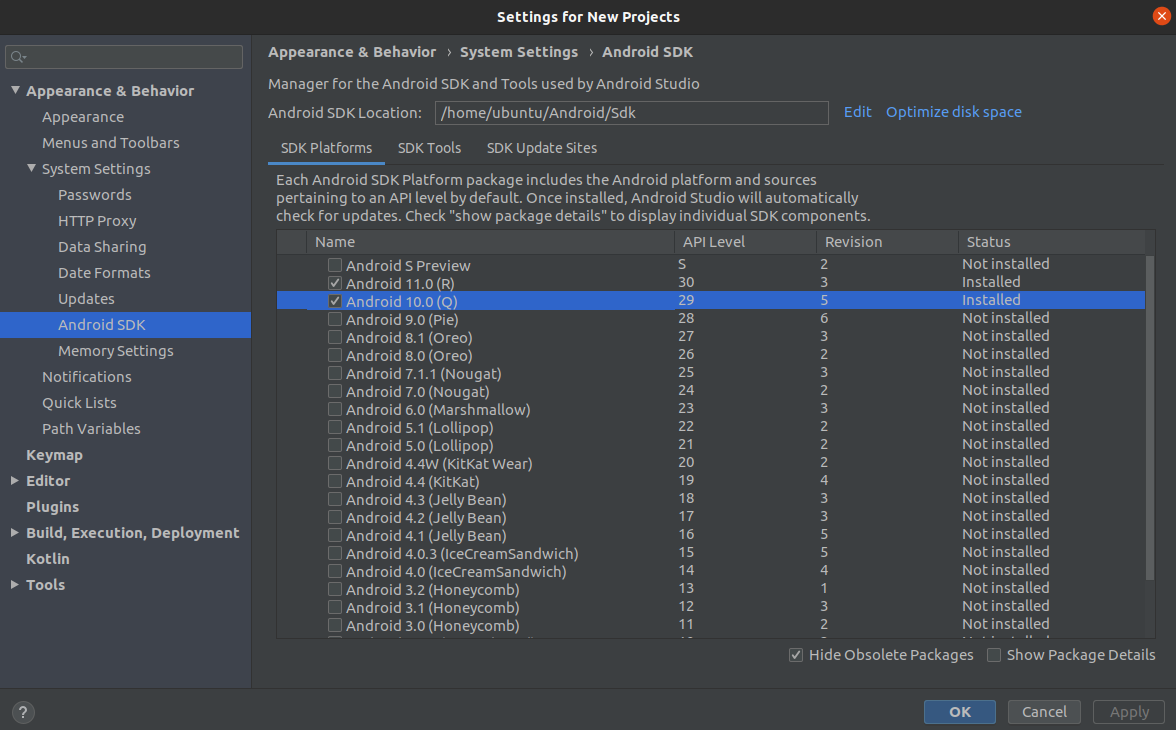Collapse the Appearance & Behavior tree arrow
This screenshot has height=730, width=1176.
point(15,90)
